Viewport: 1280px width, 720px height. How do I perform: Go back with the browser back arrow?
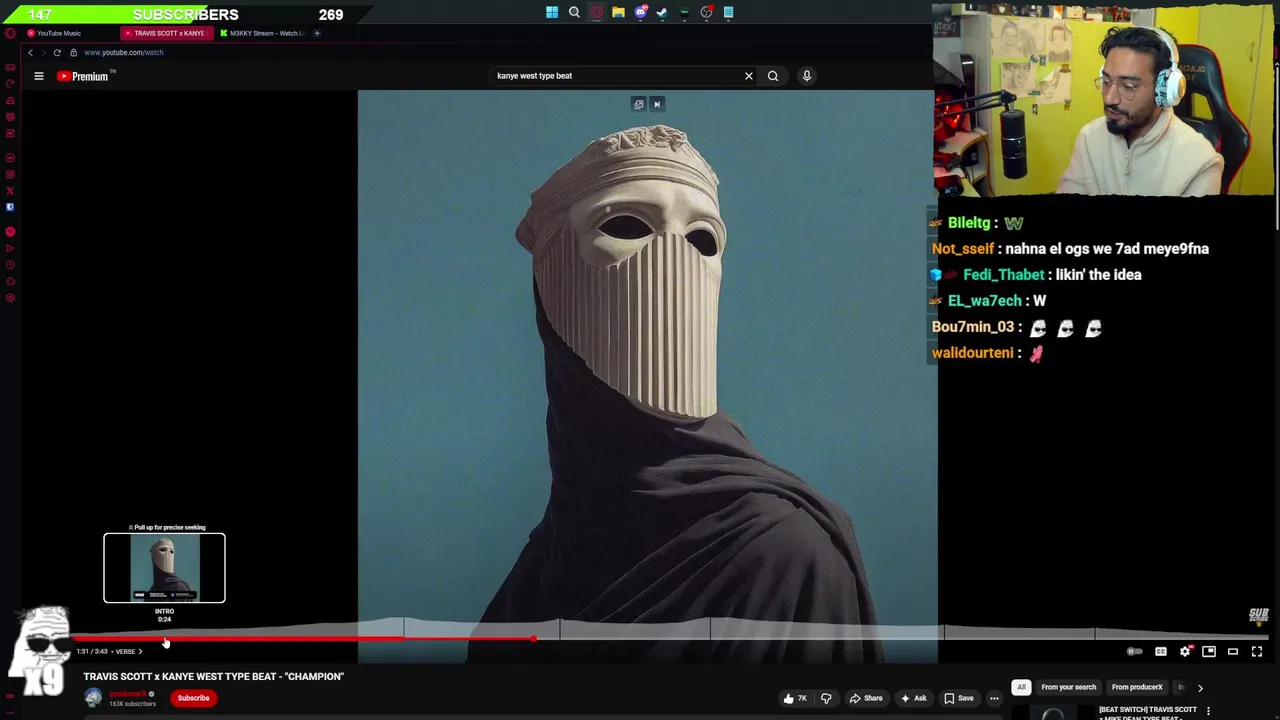30,52
